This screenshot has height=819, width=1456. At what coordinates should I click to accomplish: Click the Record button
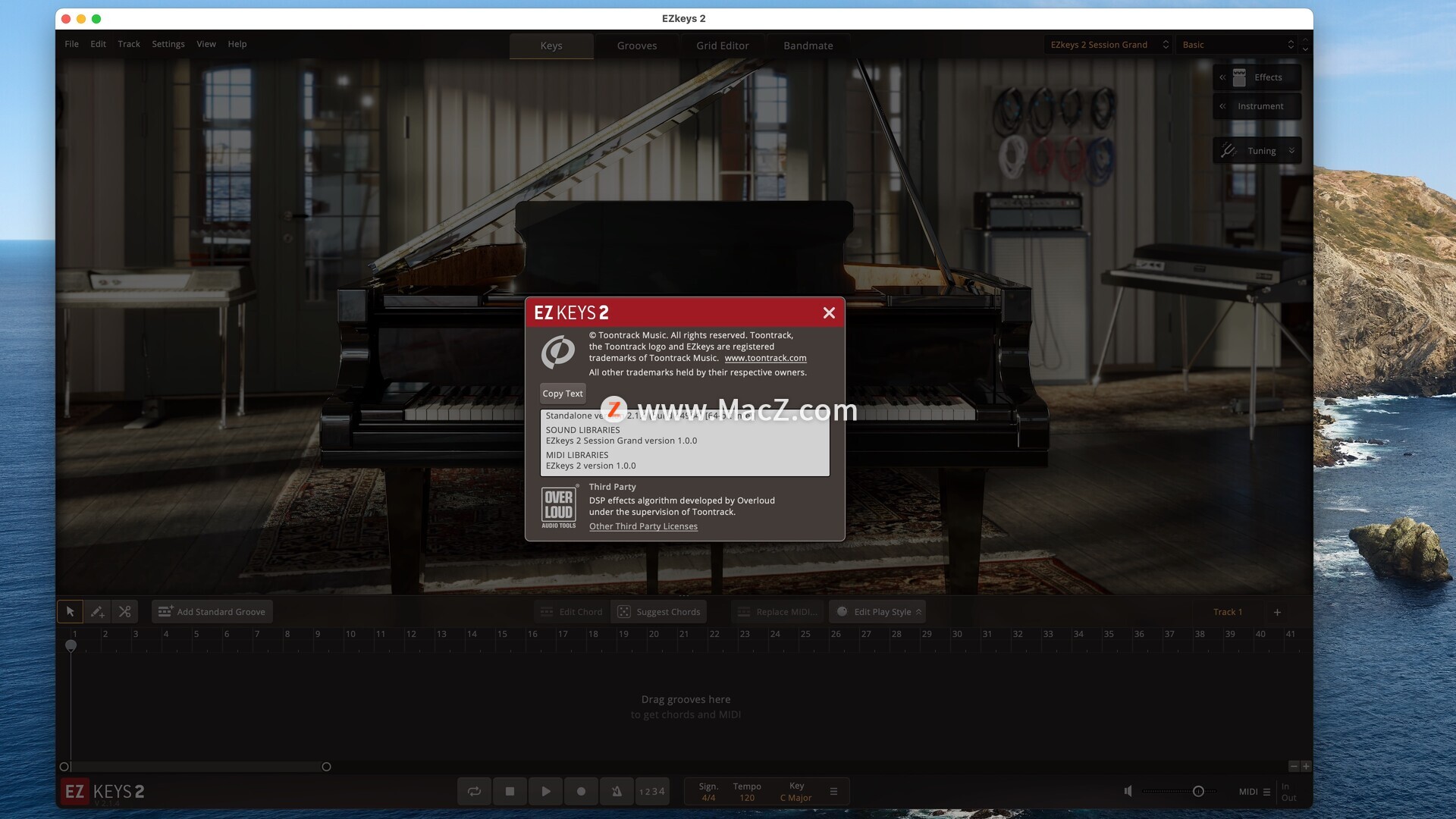pyautogui.click(x=581, y=791)
